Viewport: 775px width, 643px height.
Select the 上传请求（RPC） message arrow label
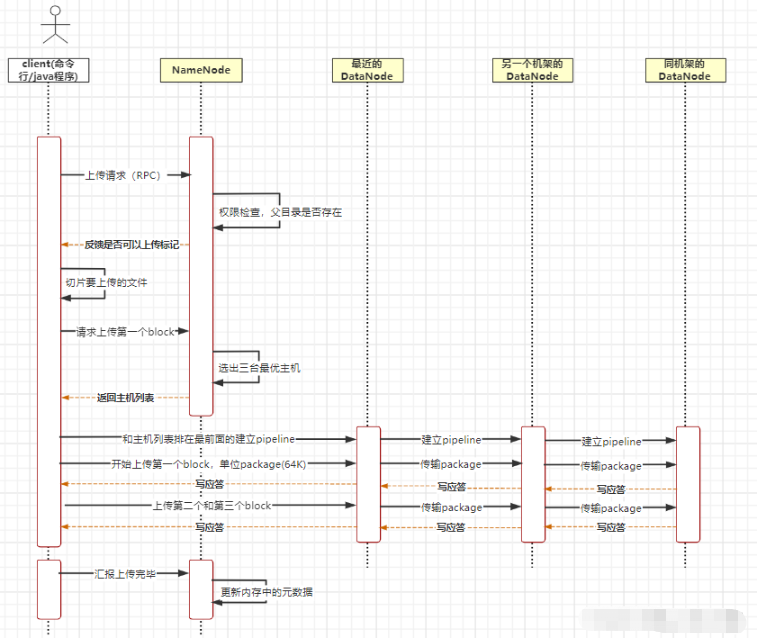(x=123, y=175)
